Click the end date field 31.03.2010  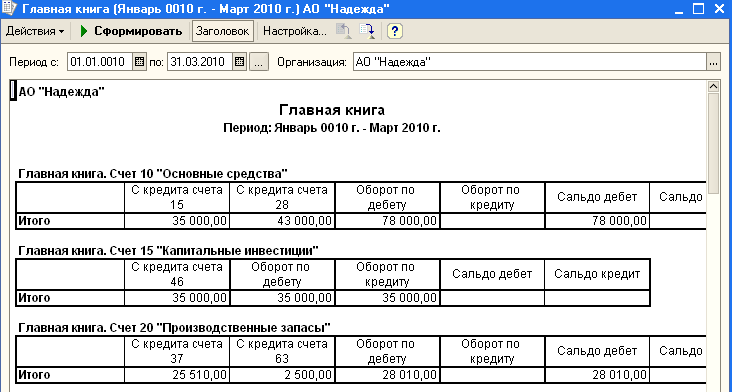point(200,62)
